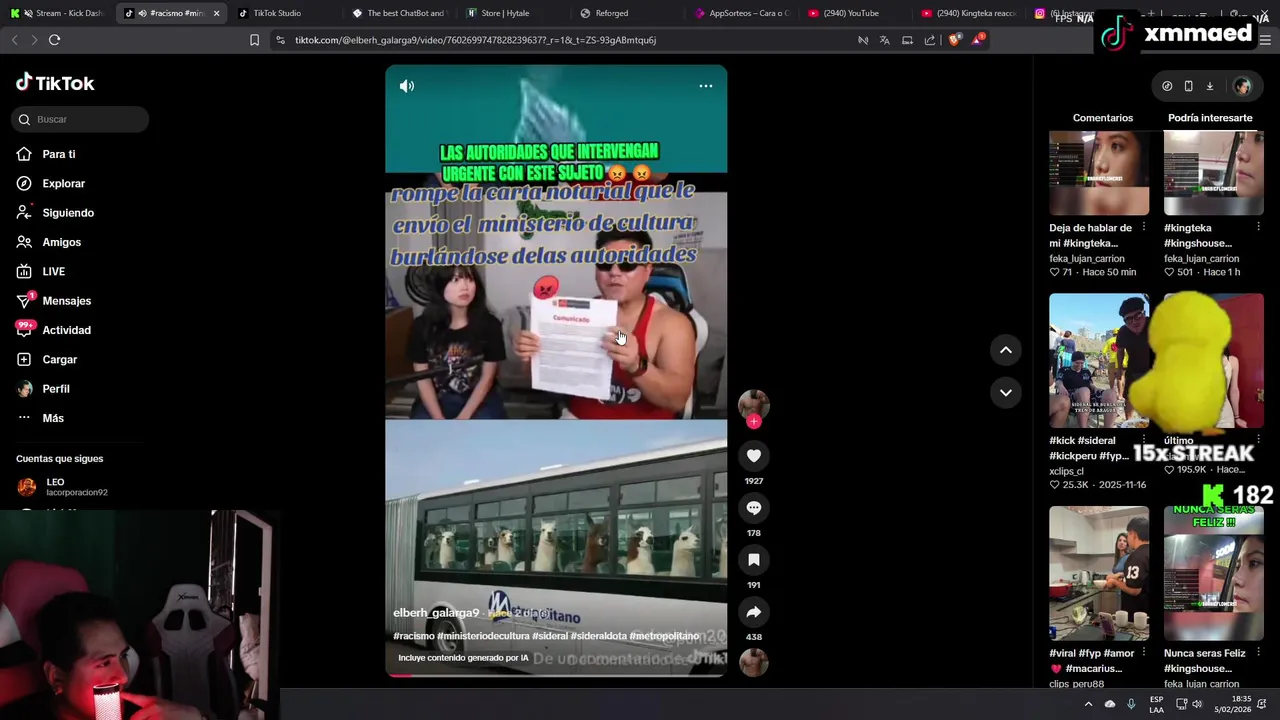1280x720 pixels.
Task: Switch to the Podría interesarte tab
Action: pos(1210,118)
